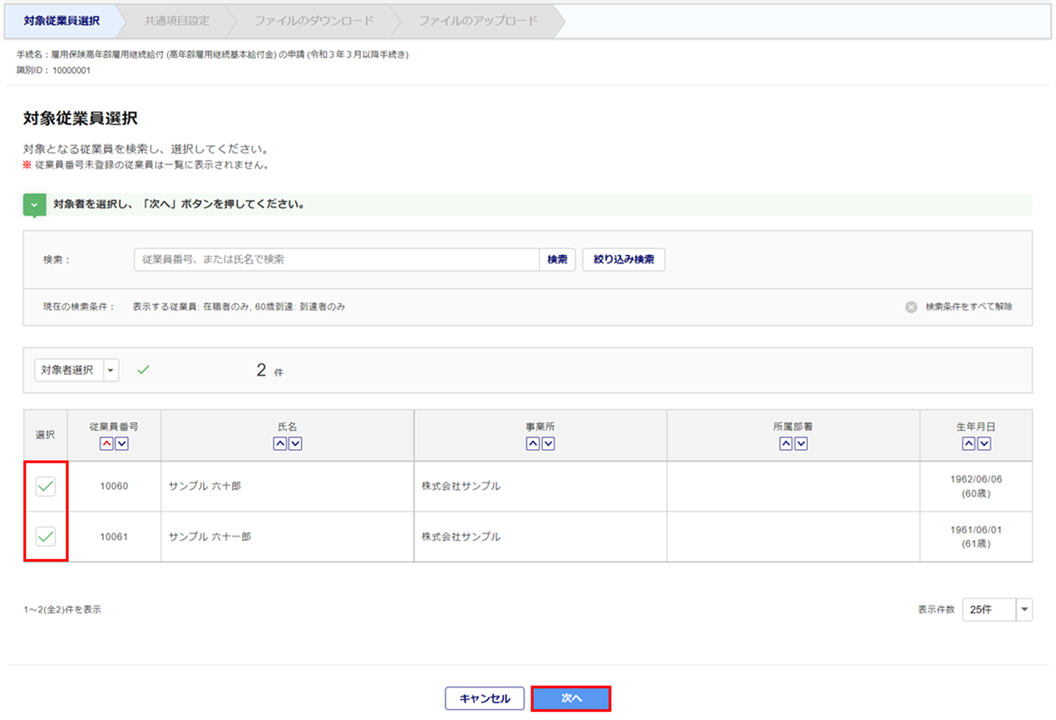Sort 氏名 column ascending
Viewport: 1056px width, 720px height.
[x=280, y=443]
